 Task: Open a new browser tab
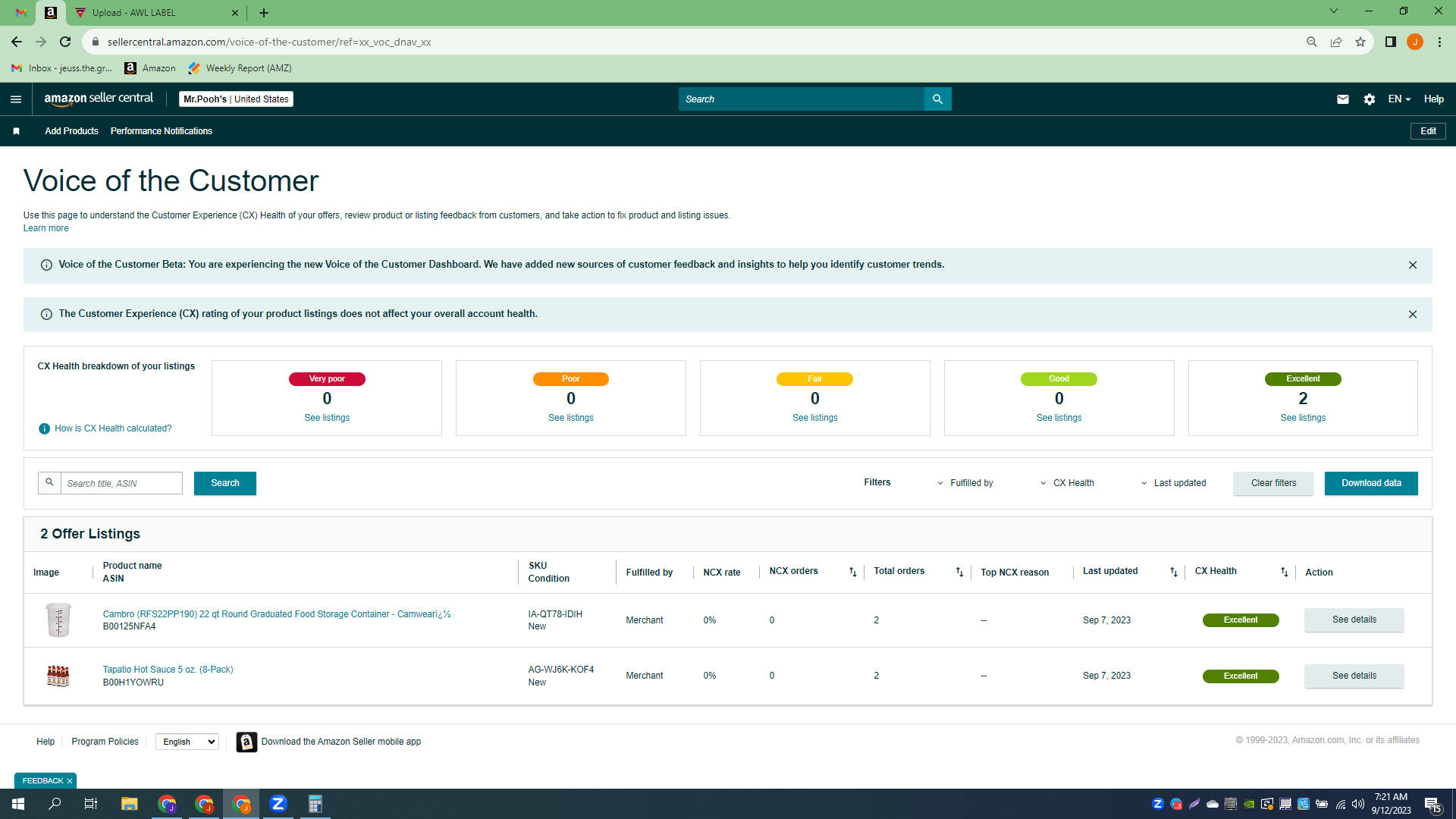264,13
